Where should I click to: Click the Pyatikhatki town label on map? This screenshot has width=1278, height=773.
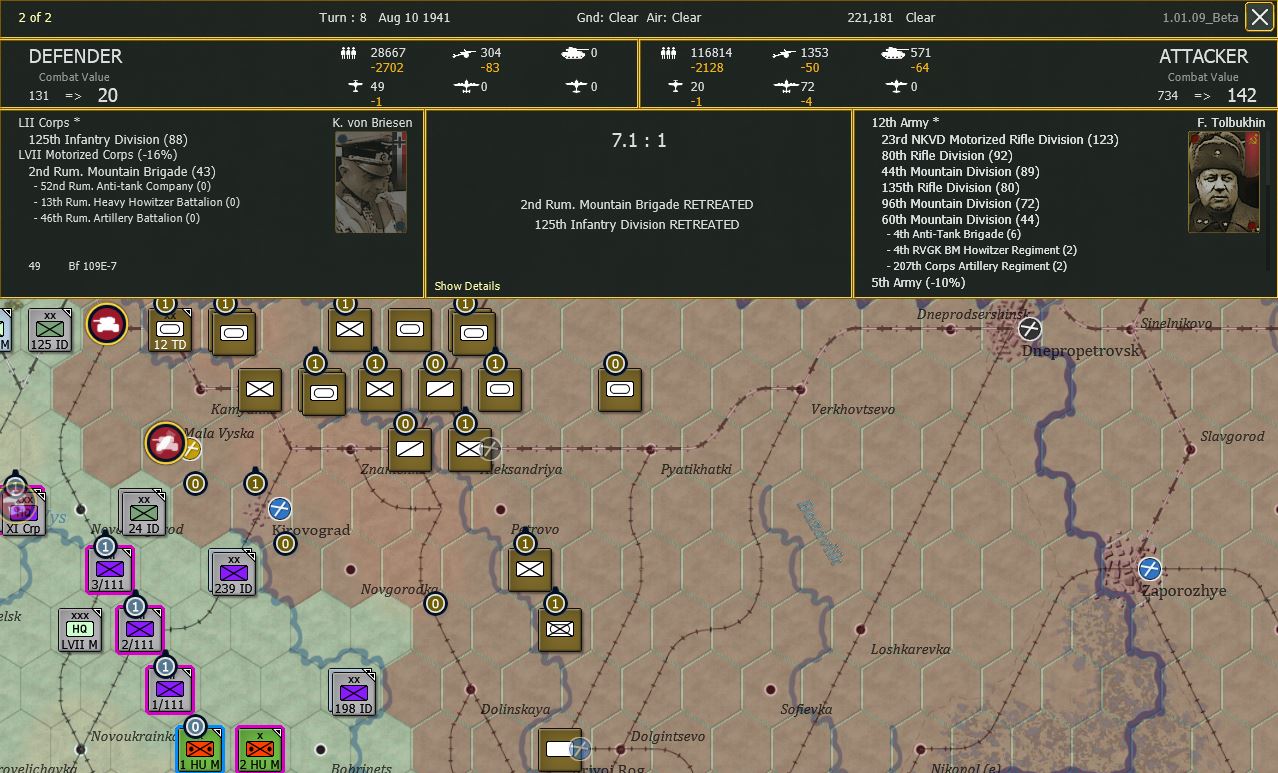click(696, 469)
